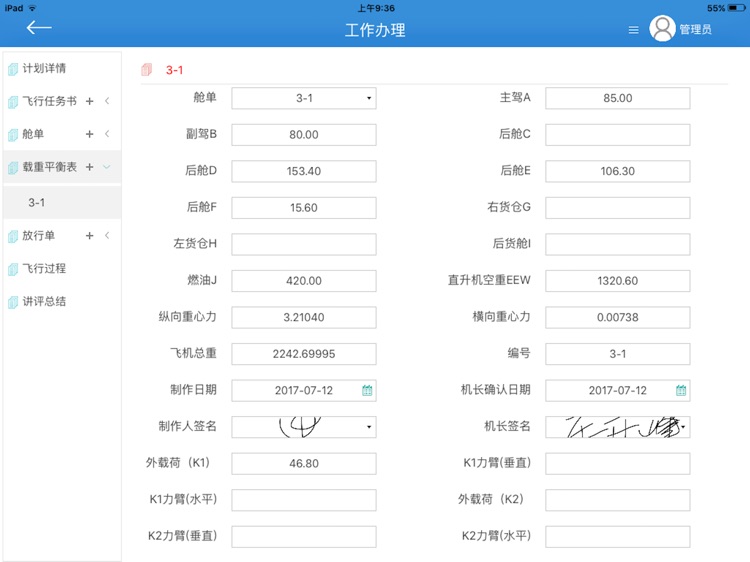The width and height of the screenshot is (750, 562).
Task: Click the 放行单 document icon
Action: tap(13, 236)
